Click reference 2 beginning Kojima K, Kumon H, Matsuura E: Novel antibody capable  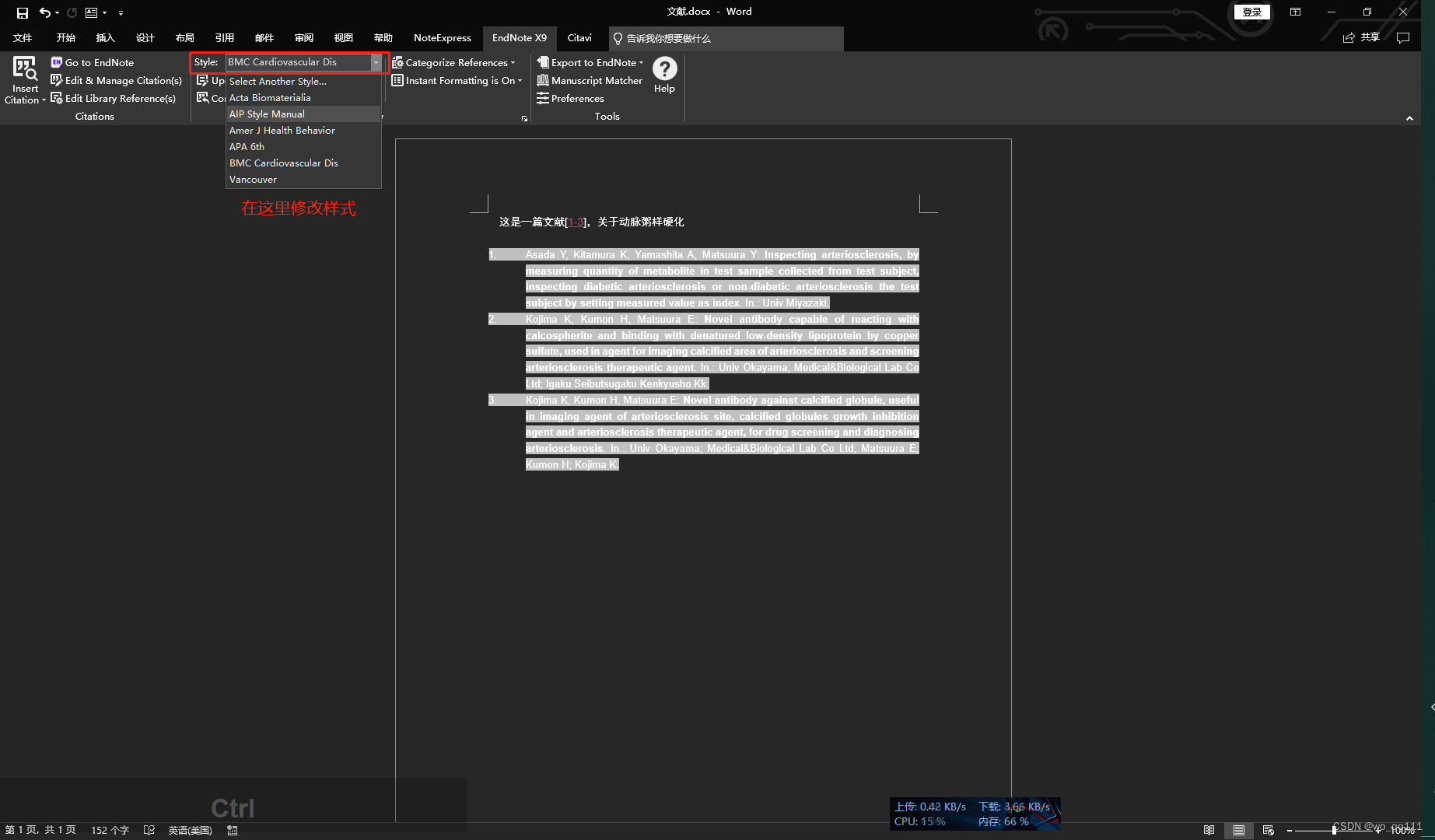click(704, 352)
